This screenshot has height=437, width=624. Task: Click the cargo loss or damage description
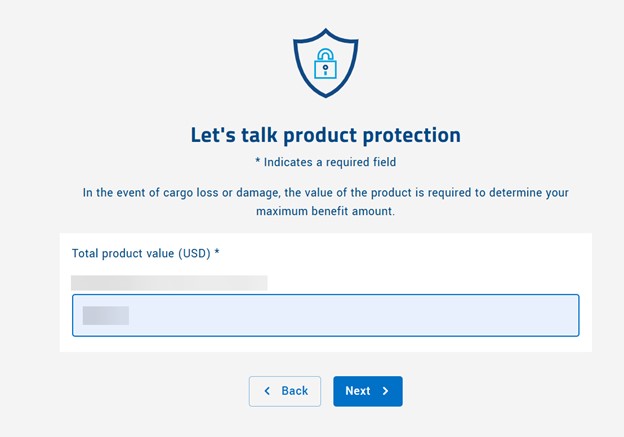tap(325, 192)
